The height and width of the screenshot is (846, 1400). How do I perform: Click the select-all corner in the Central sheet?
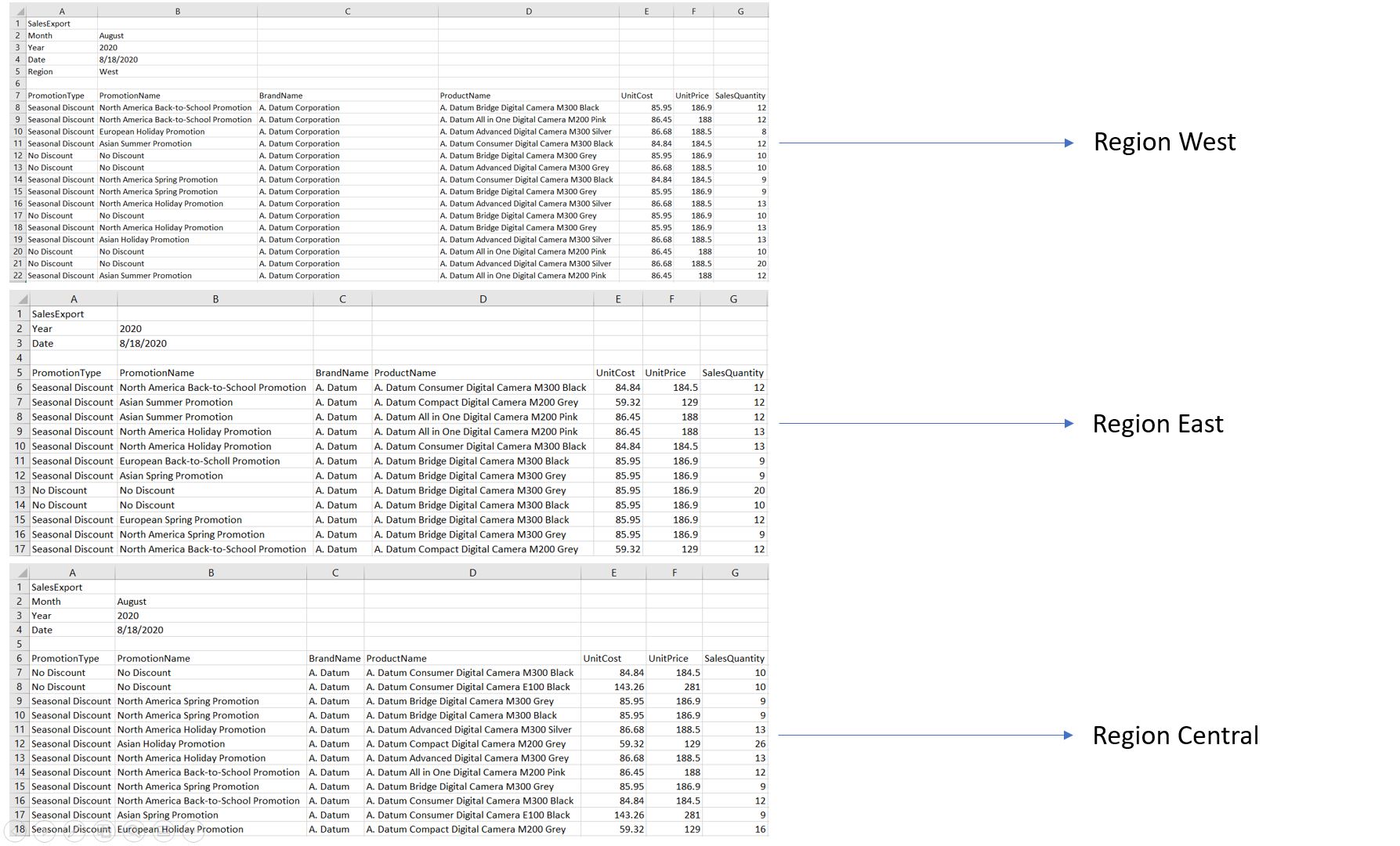point(19,573)
